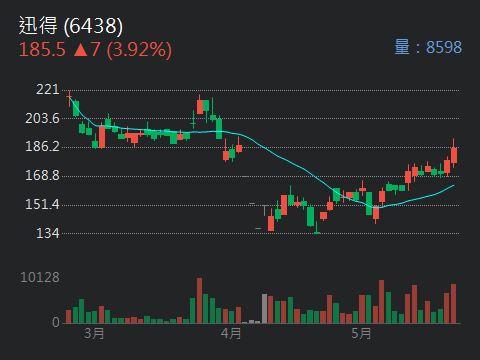Click the gray volume bar in early April
This screenshot has width=480, height=360.
(264, 309)
